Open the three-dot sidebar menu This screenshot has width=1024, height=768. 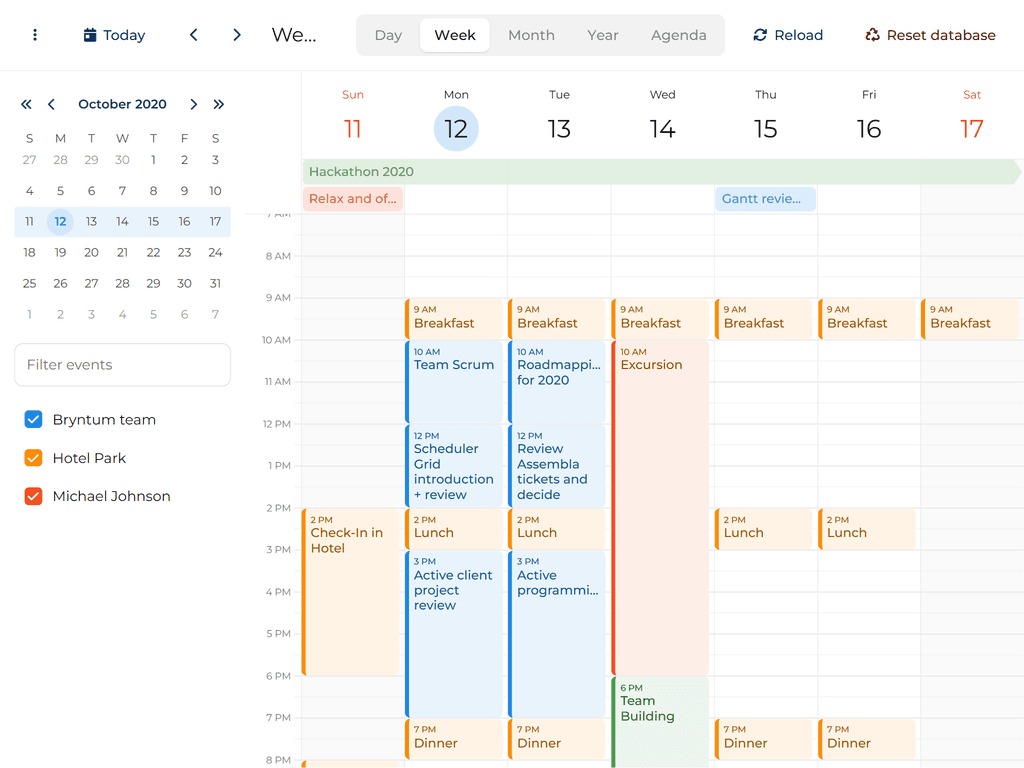tap(35, 35)
